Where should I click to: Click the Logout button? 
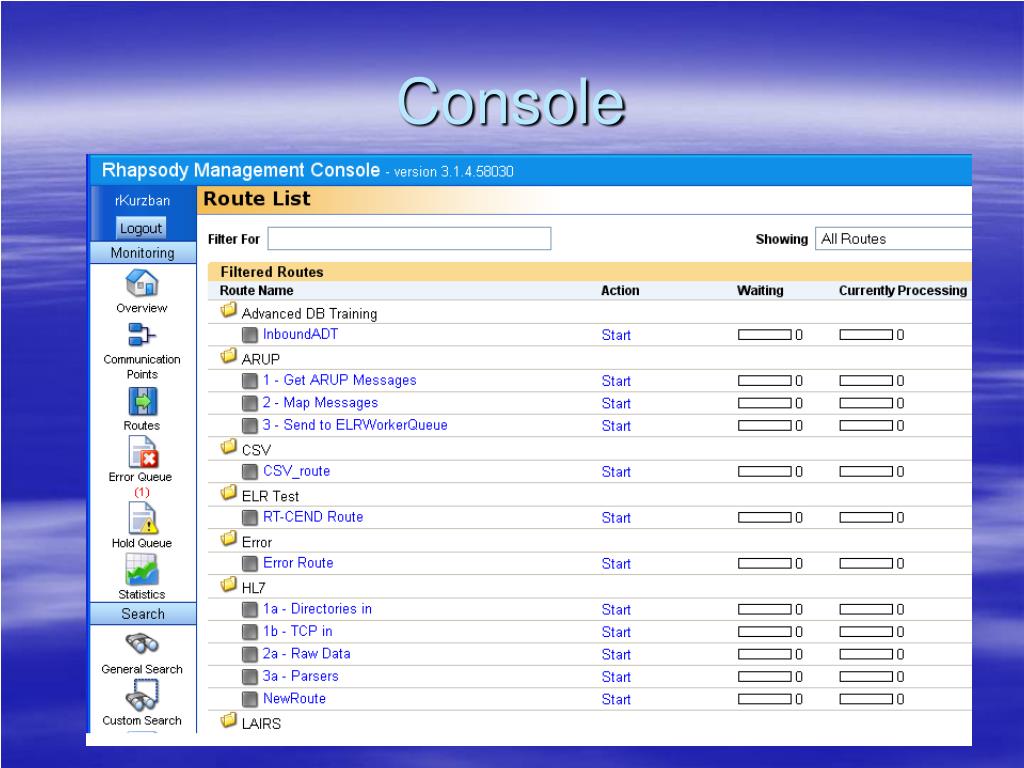point(140,229)
